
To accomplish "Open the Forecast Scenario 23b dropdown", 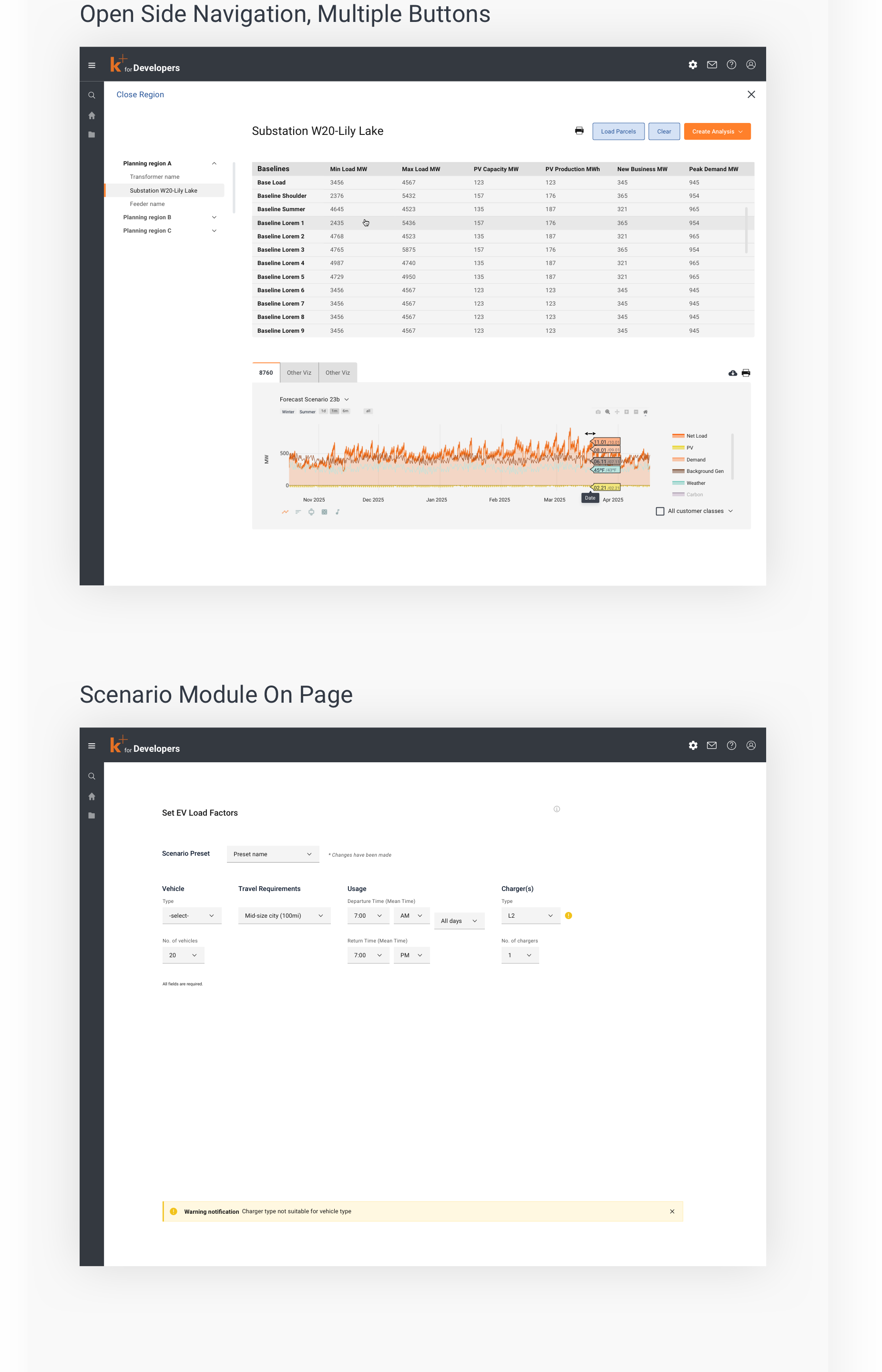I will [314, 399].
